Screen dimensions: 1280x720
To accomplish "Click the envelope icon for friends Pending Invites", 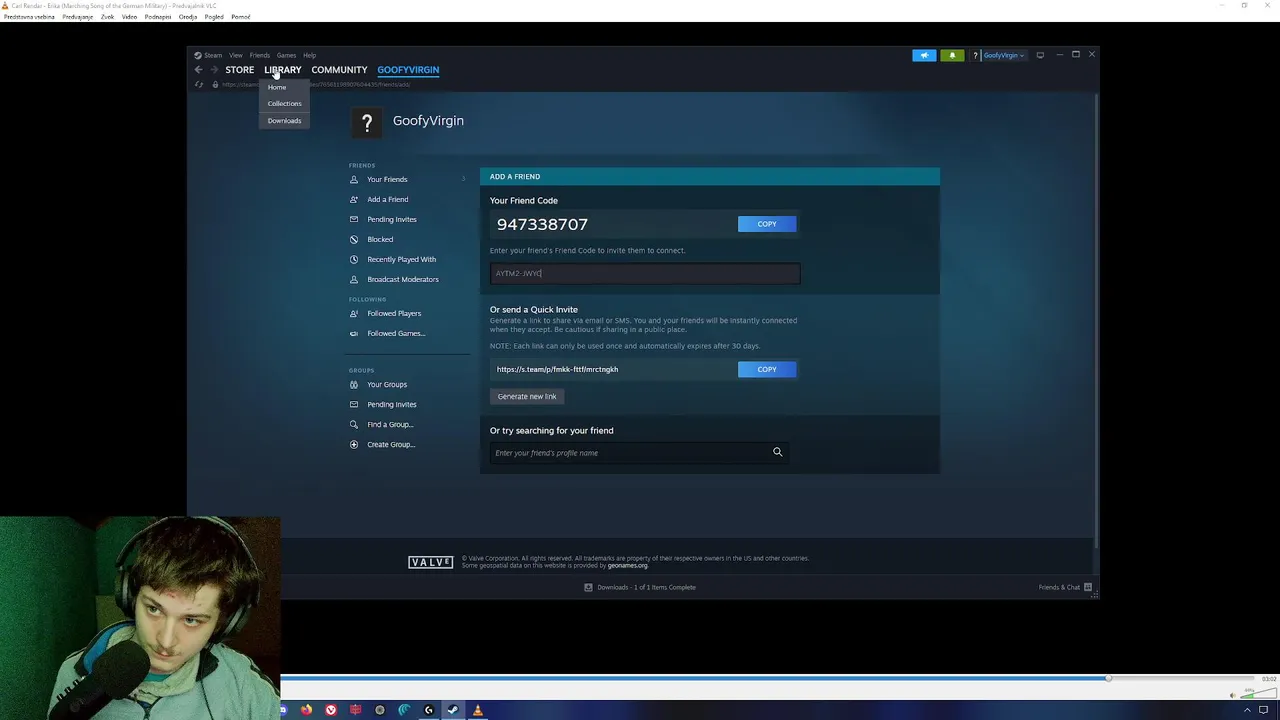I will click(354, 219).
